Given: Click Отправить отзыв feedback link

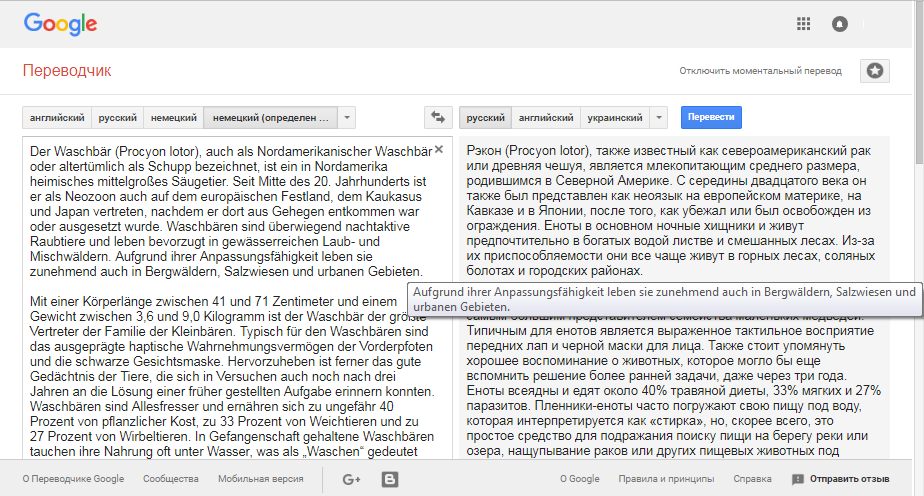Looking at the screenshot, I should [x=849, y=479].
